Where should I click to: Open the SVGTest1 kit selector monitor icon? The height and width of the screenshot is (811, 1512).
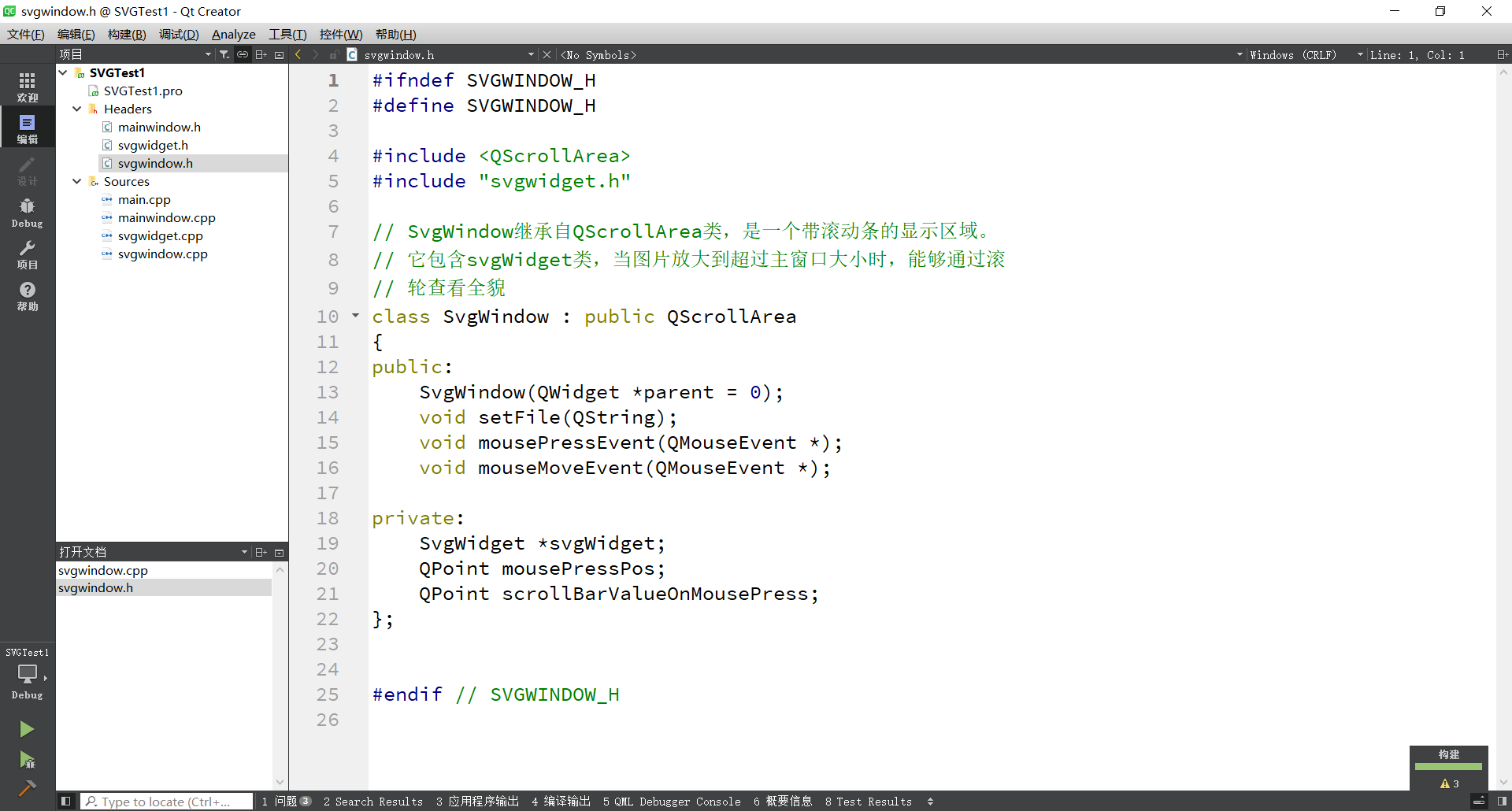[x=28, y=674]
